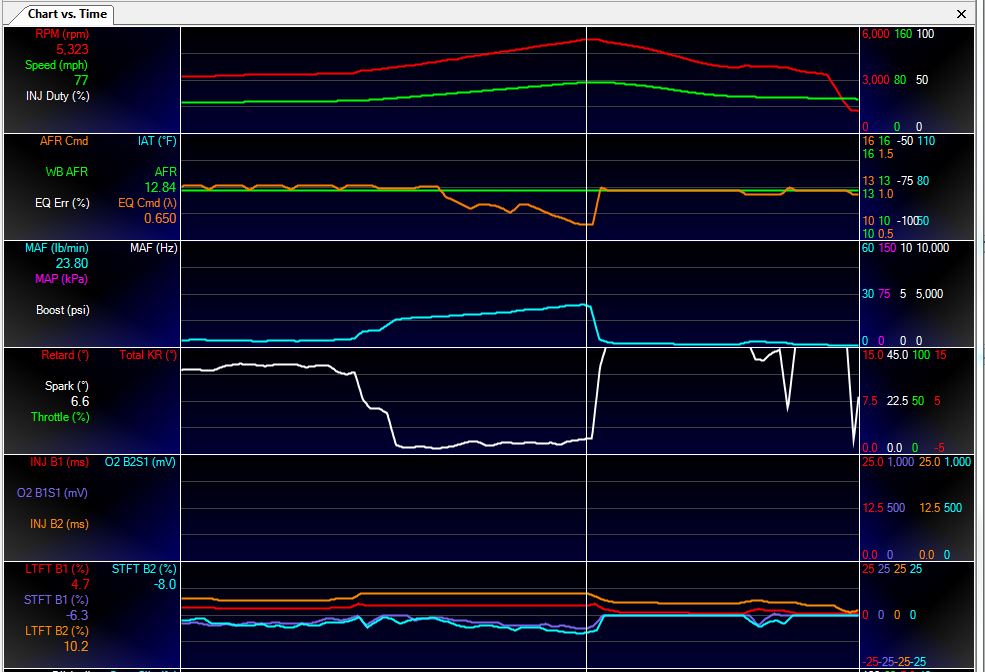Click the INJ Duty (%) channel label
The image size is (985, 672).
tap(58, 96)
